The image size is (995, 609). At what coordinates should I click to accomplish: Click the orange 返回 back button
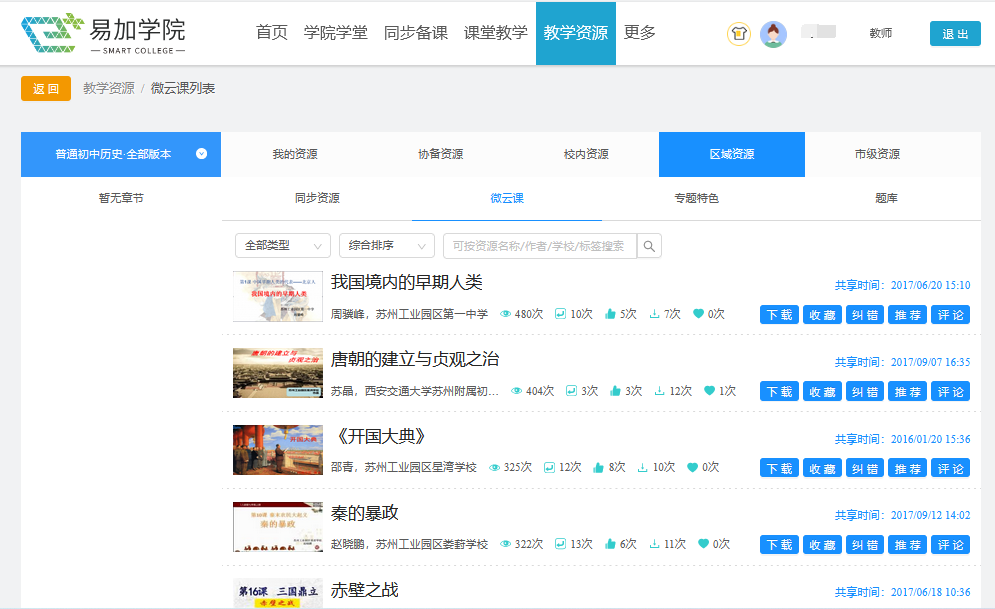[46, 89]
